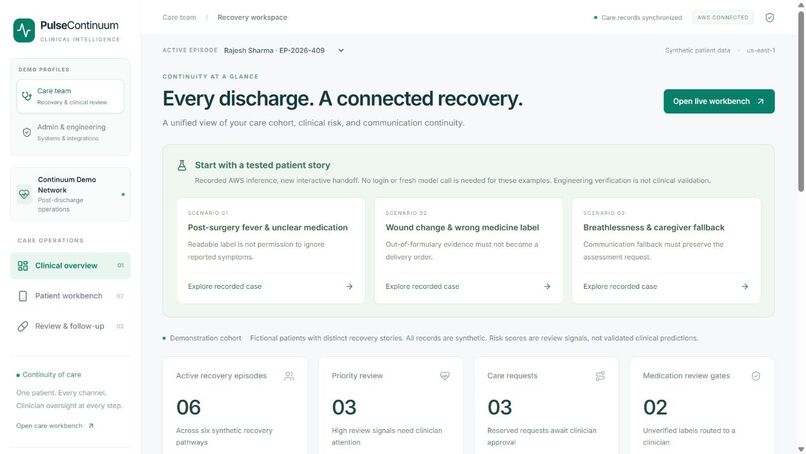The height and width of the screenshot is (454, 806).
Task: Explore recorded case for Wound change
Action: 468,286
